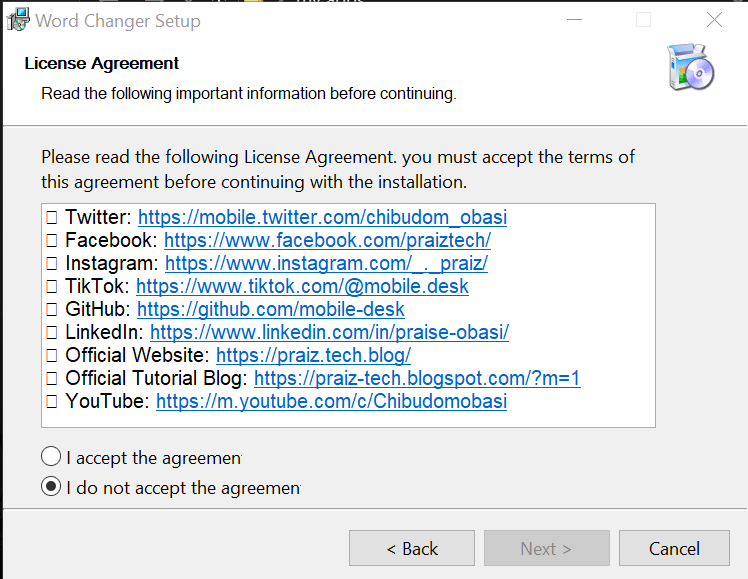Open the GitHub mobile-desk link
The width and height of the screenshot is (748, 579).
click(x=270, y=309)
